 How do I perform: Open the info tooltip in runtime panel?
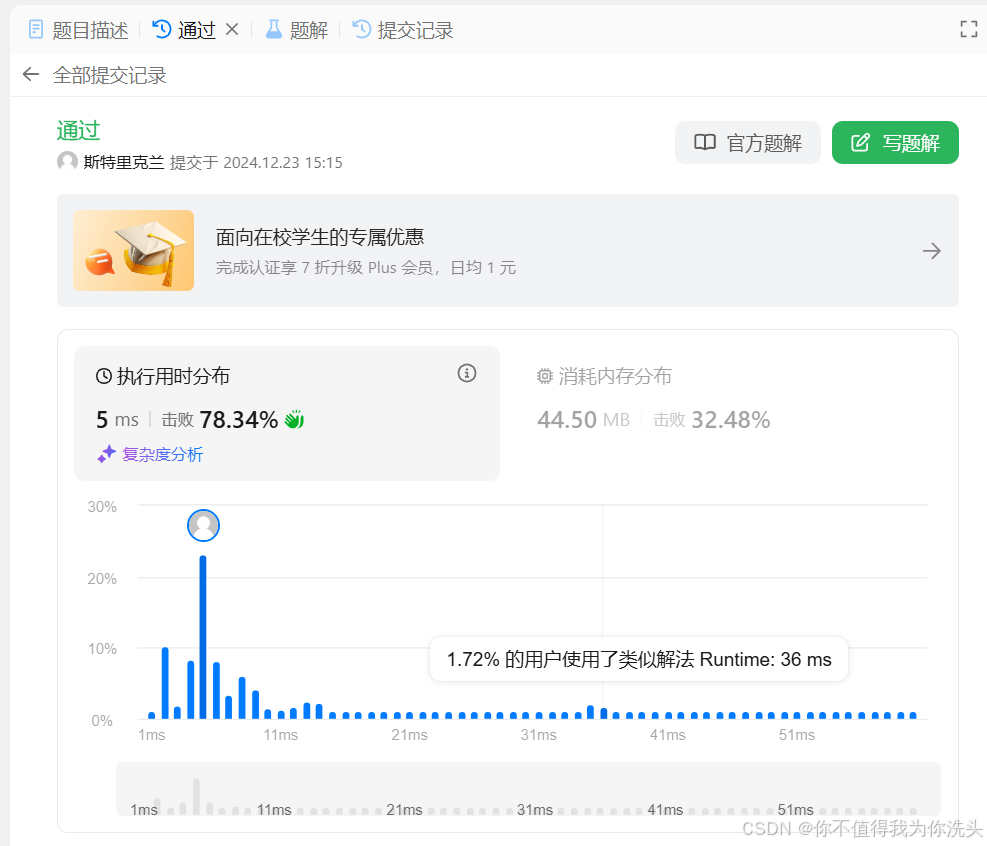click(x=466, y=373)
